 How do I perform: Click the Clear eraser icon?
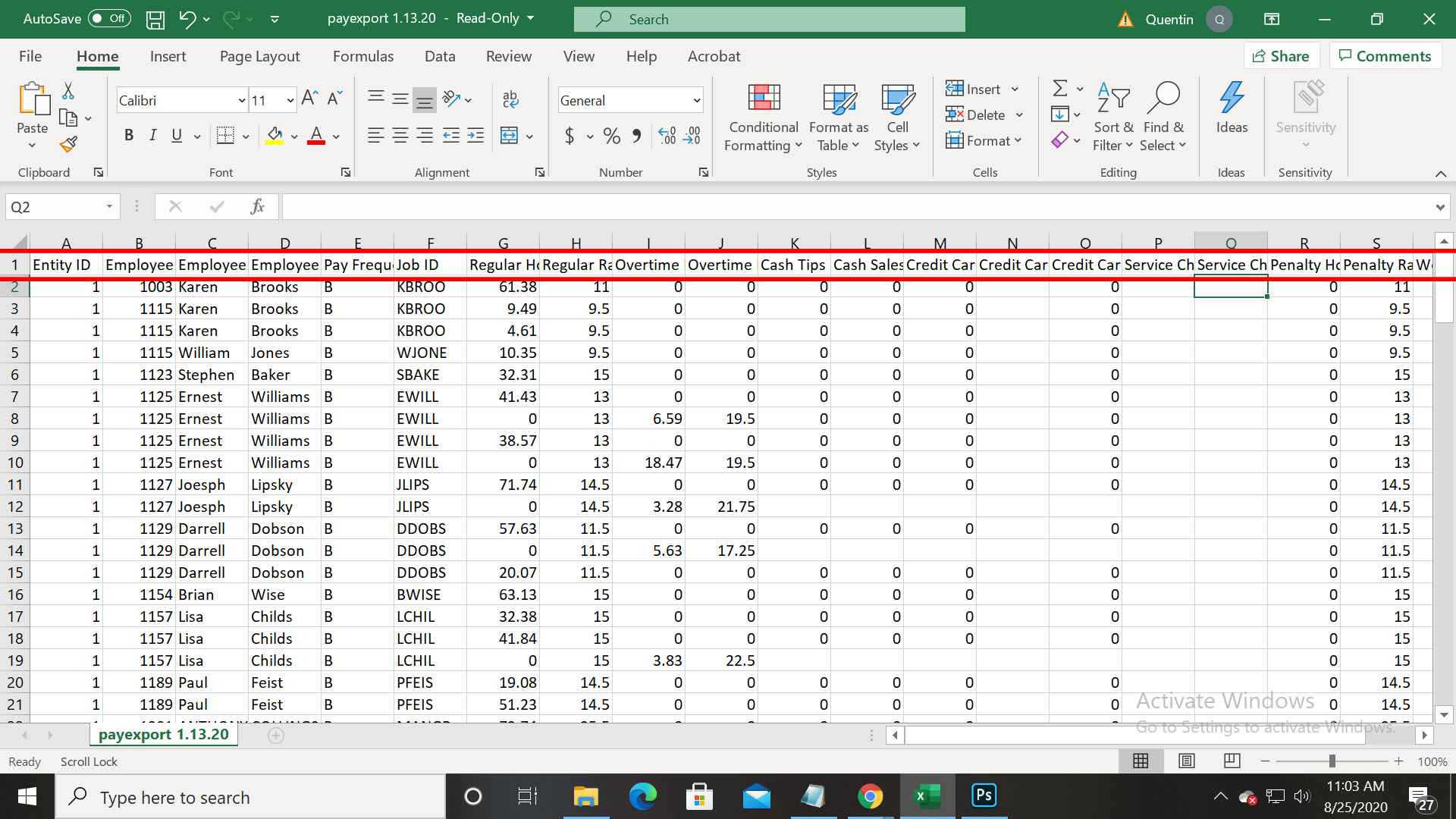(x=1060, y=140)
